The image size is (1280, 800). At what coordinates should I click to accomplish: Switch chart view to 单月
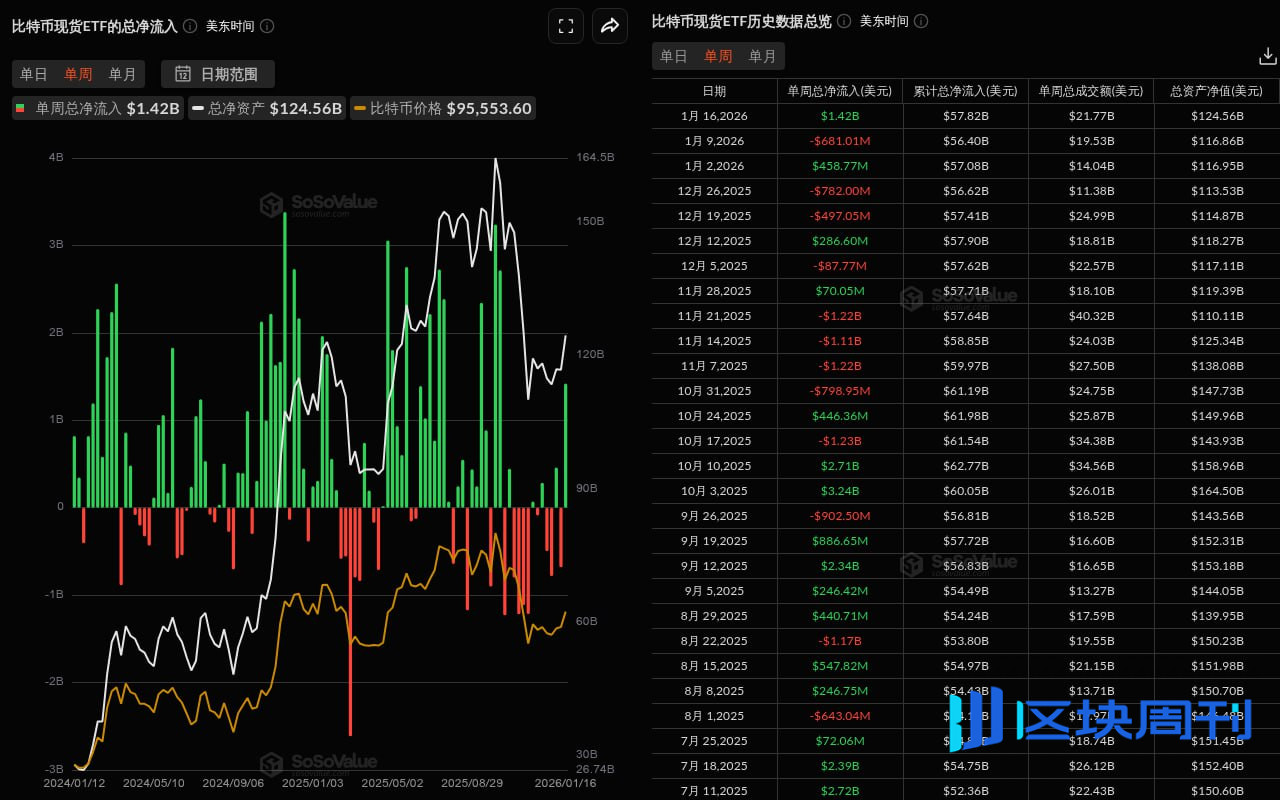(123, 74)
